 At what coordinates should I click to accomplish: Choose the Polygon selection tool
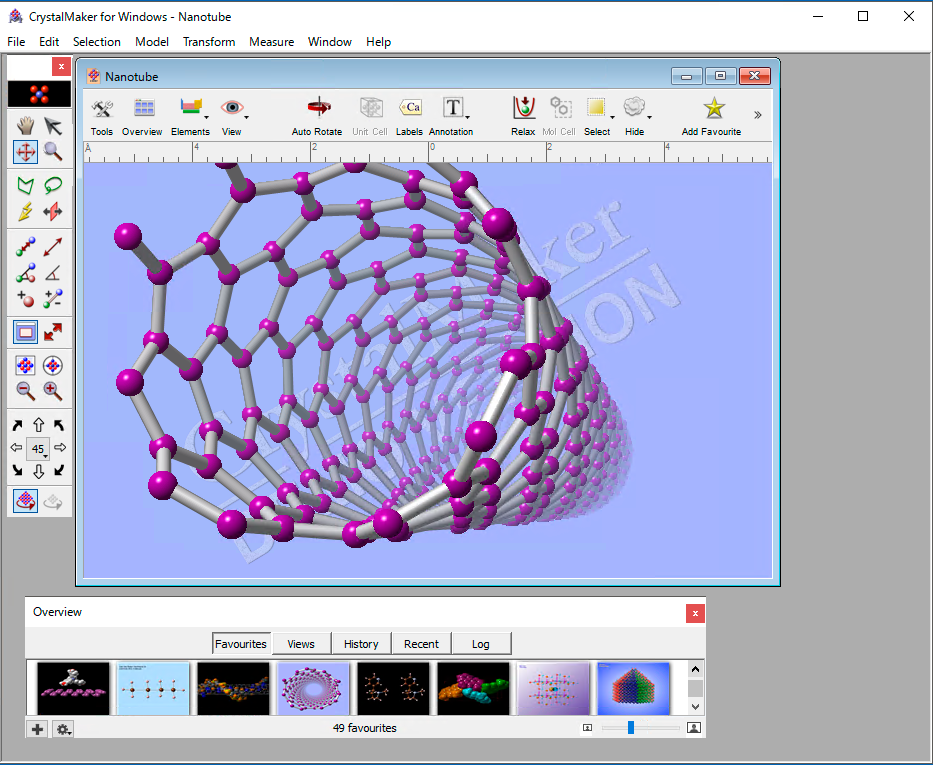pyautogui.click(x=25, y=186)
